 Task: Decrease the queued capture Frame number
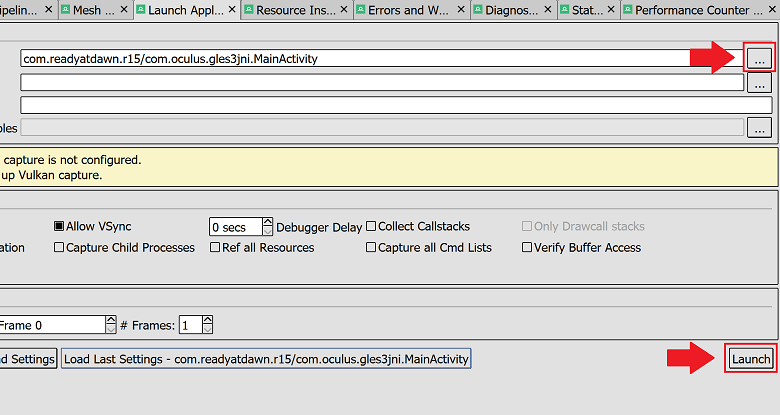[x=110, y=329]
